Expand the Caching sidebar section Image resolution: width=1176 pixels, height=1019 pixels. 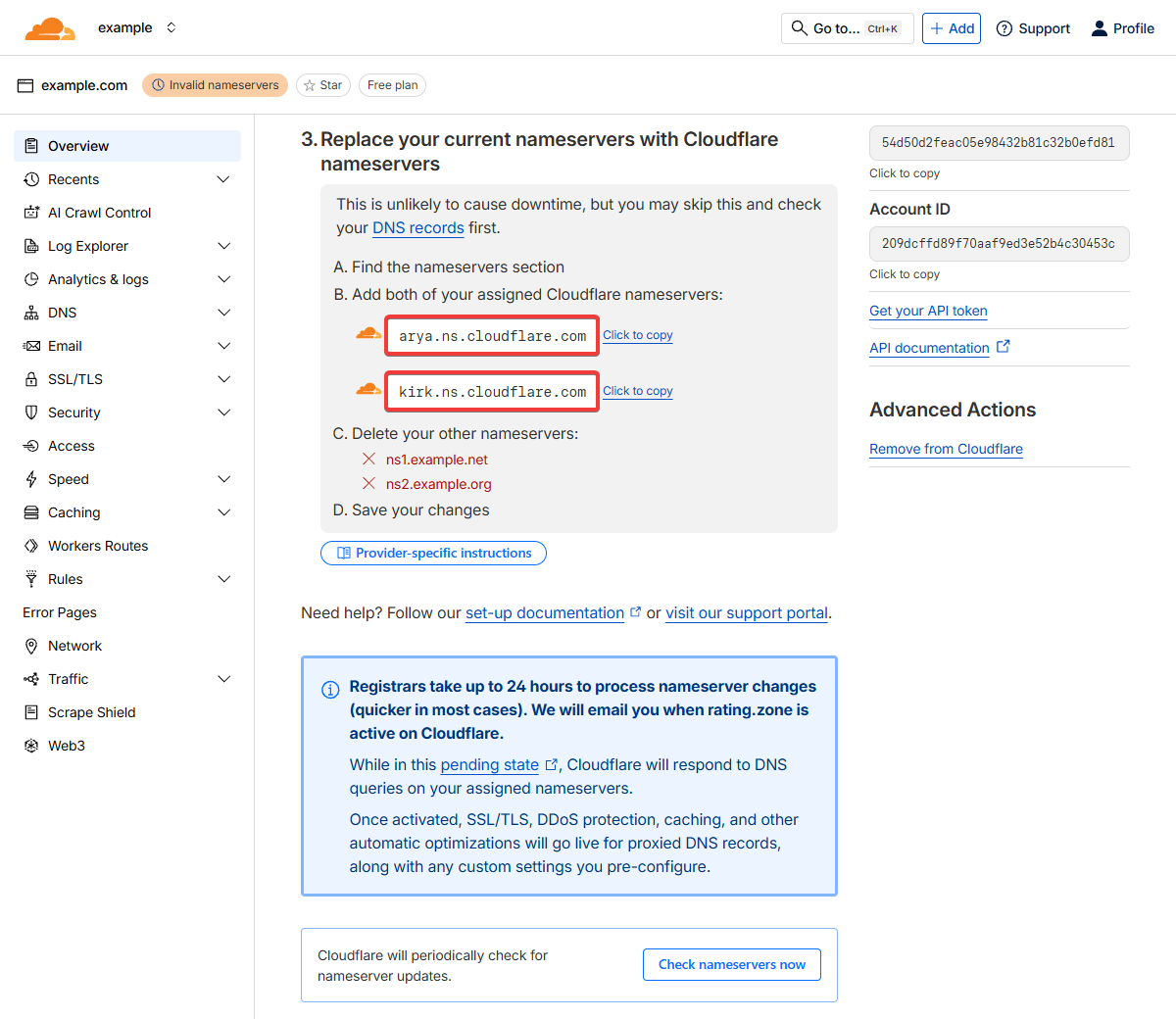point(223,512)
